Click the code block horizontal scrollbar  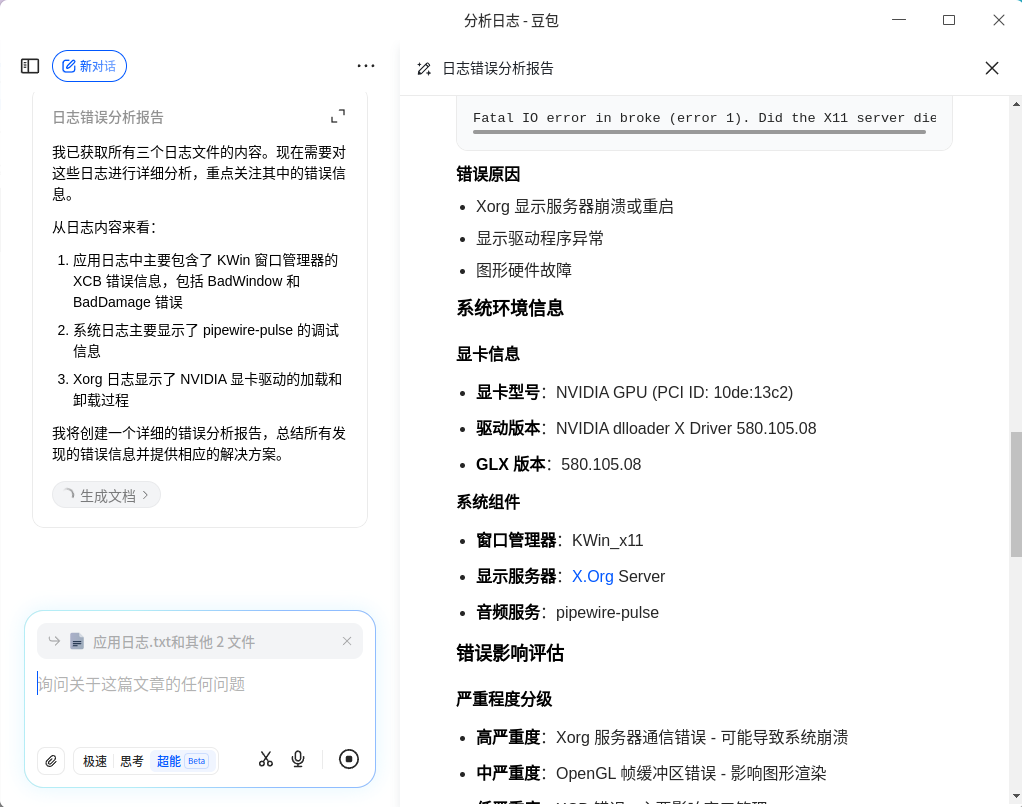click(x=699, y=132)
